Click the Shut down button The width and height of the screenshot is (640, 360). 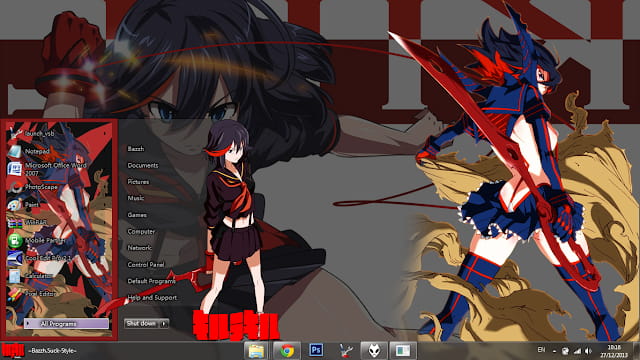pyautogui.click(x=142, y=324)
